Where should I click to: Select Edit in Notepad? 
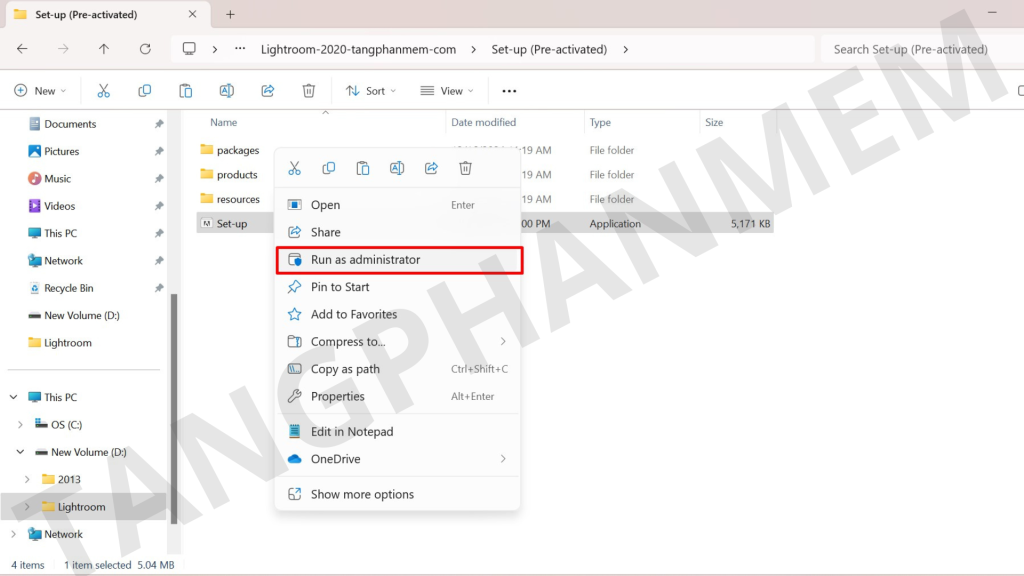point(397,432)
